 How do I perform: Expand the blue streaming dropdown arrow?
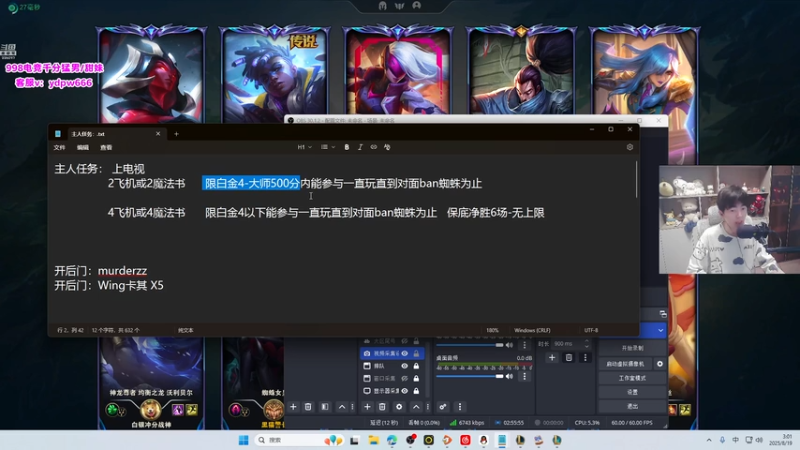coord(661,330)
